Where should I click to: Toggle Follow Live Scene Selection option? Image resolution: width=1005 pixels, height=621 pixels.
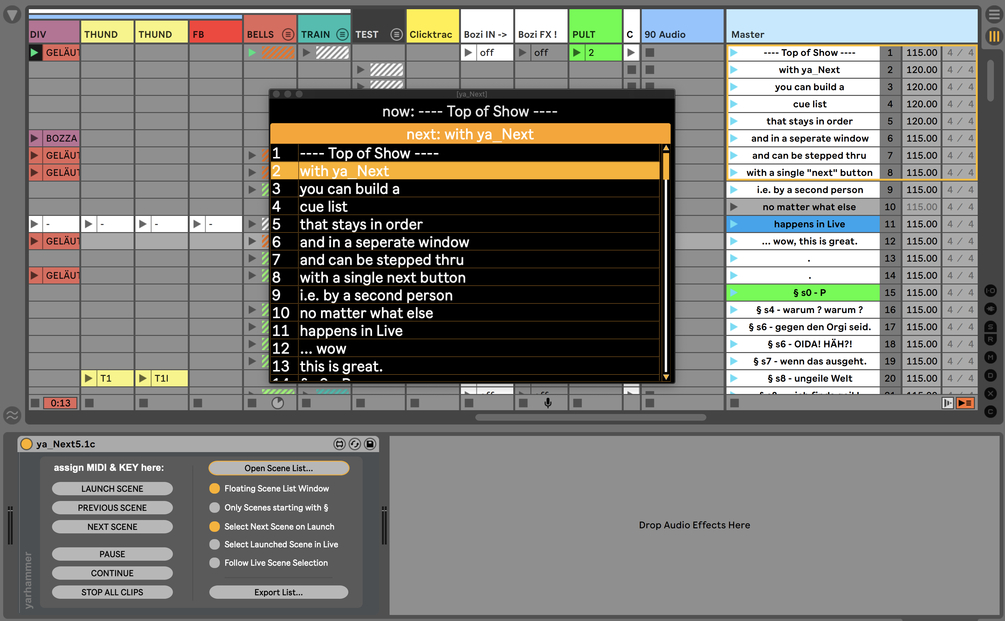[x=215, y=563]
